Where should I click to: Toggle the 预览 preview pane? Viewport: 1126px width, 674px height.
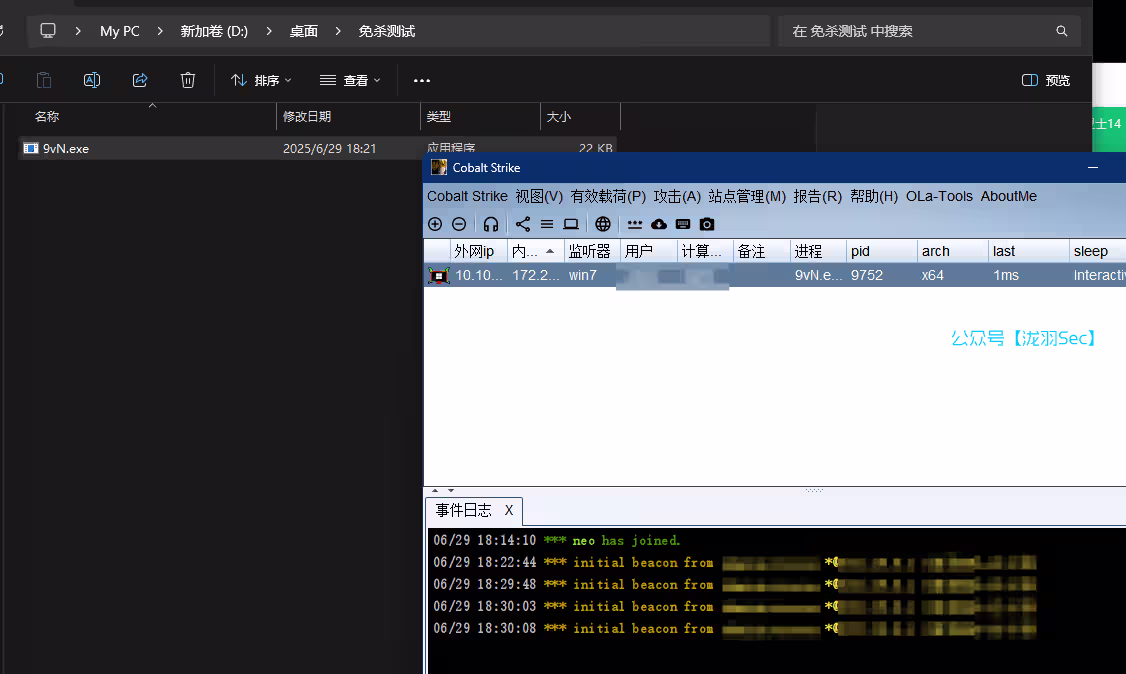(1046, 80)
